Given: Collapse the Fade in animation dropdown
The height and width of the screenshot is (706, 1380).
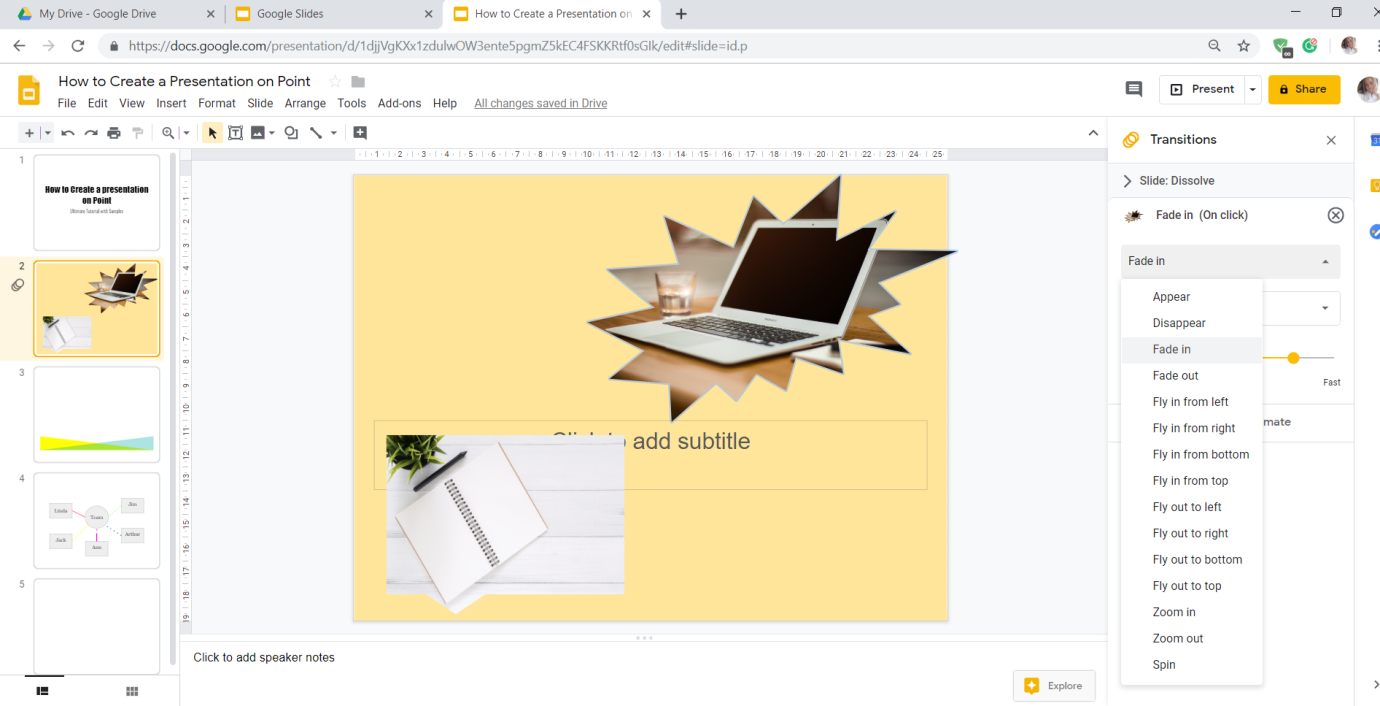Looking at the screenshot, I should pyautogui.click(x=1325, y=262).
